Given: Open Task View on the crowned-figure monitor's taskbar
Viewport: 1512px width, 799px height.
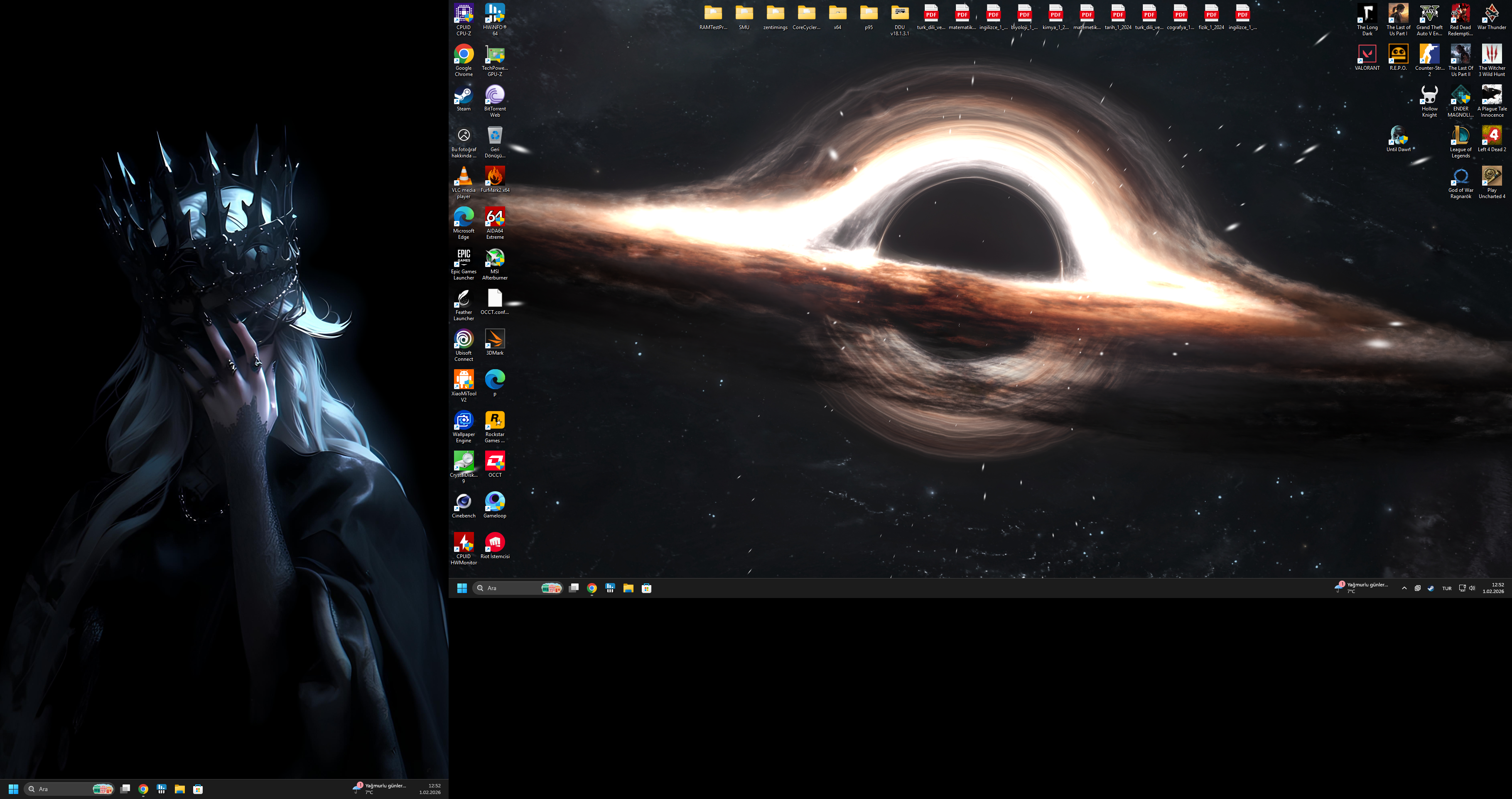Looking at the screenshot, I should point(125,789).
